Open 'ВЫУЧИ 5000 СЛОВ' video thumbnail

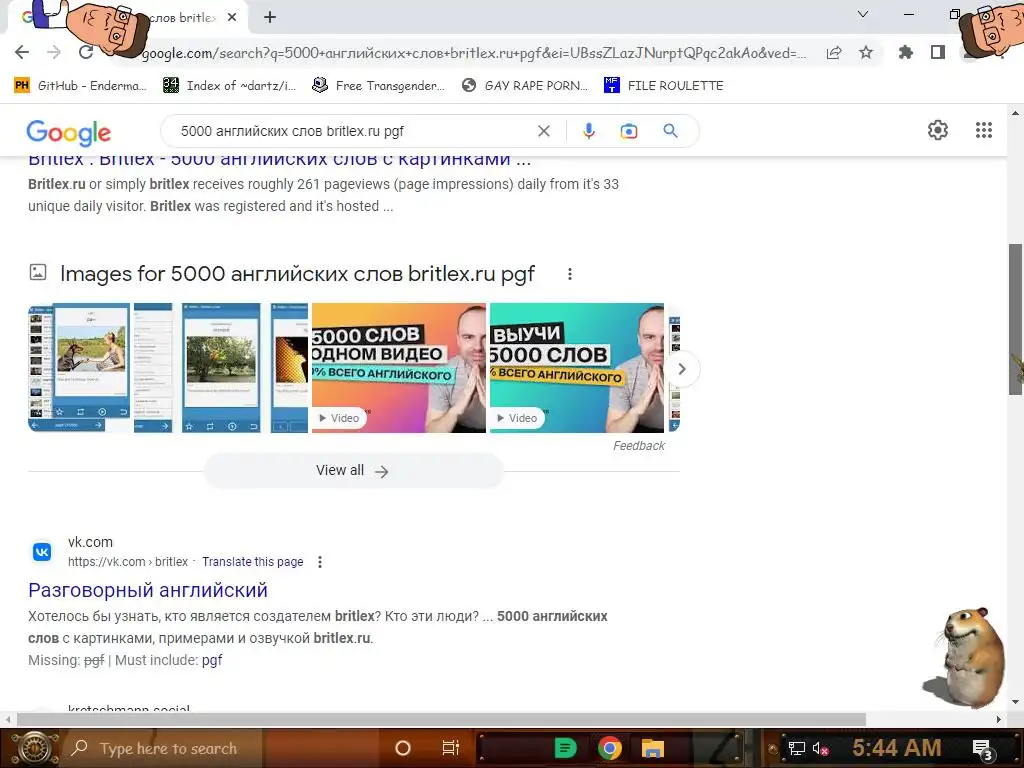[577, 367]
